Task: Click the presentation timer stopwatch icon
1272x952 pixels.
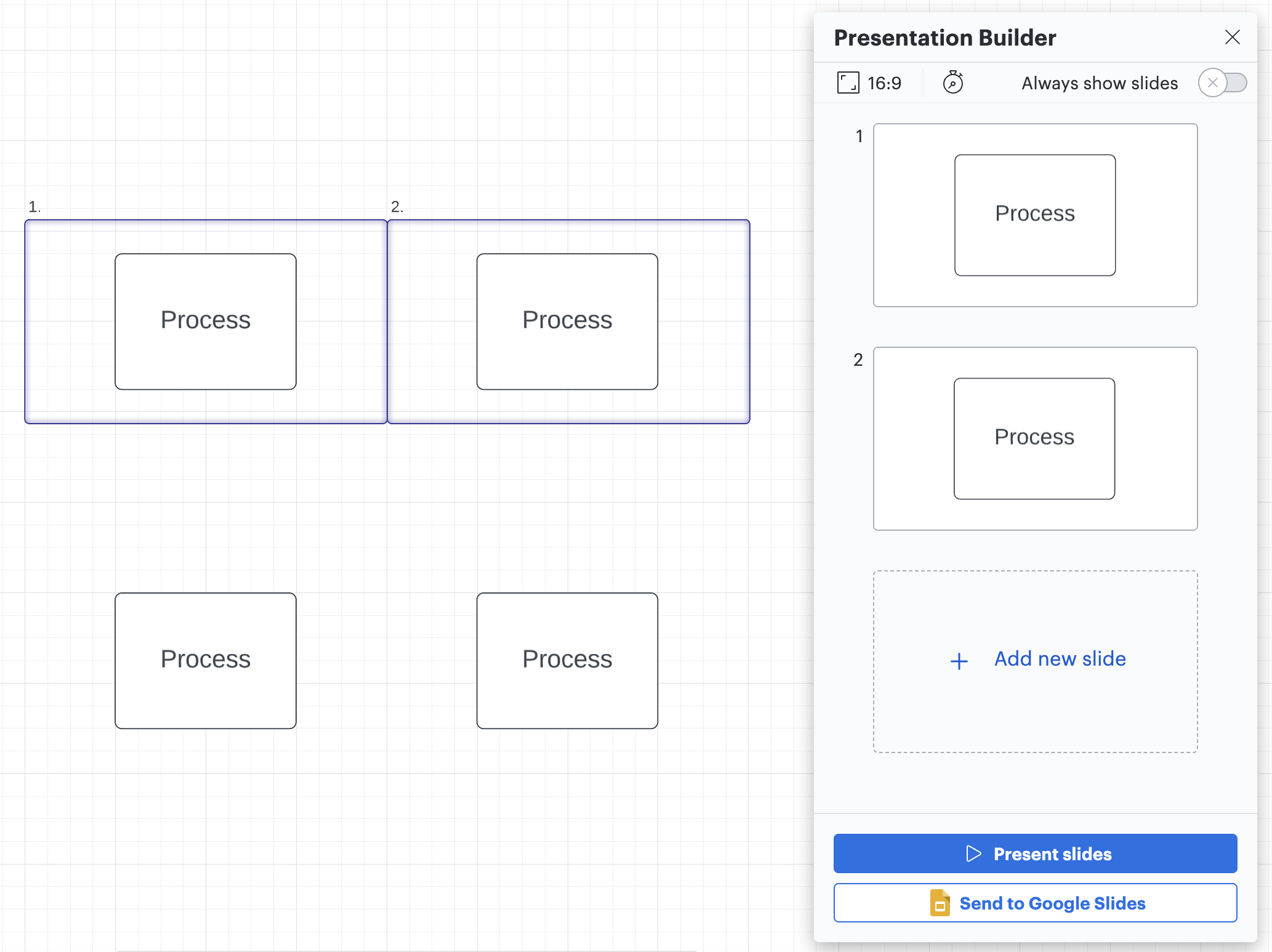Action: coord(953,82)
